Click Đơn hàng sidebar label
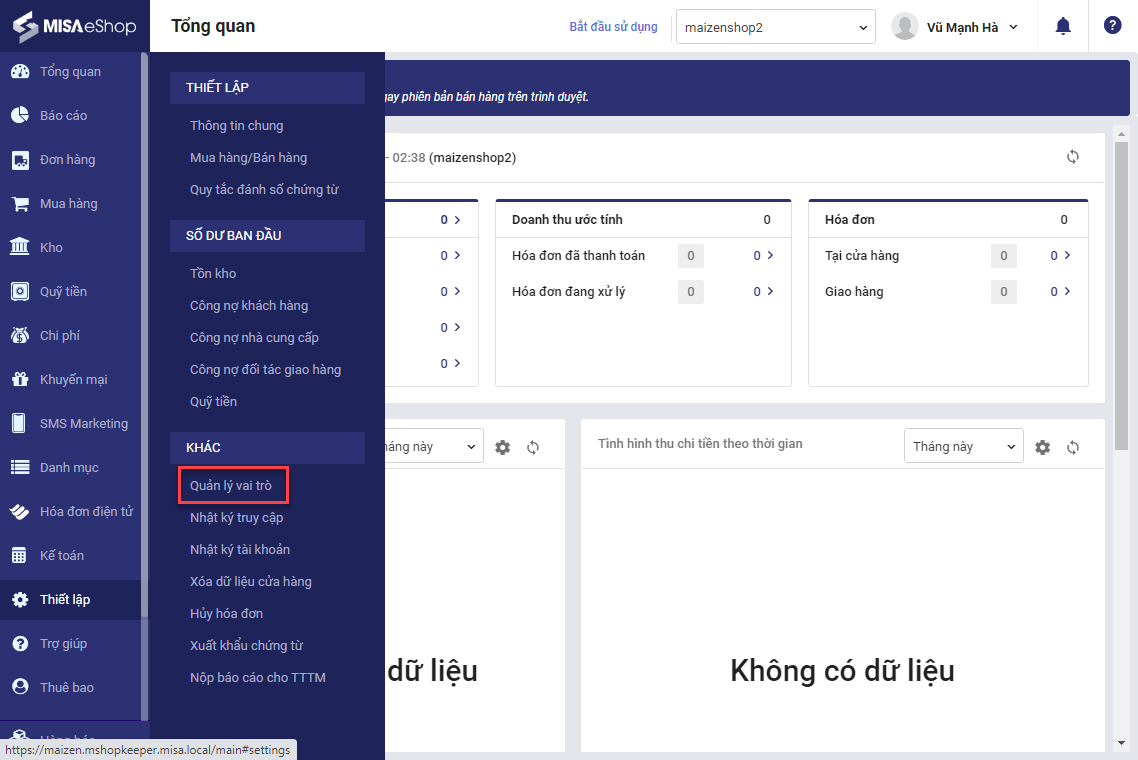Viewport: 1138px width, 760px height. (x=67, y=160)
